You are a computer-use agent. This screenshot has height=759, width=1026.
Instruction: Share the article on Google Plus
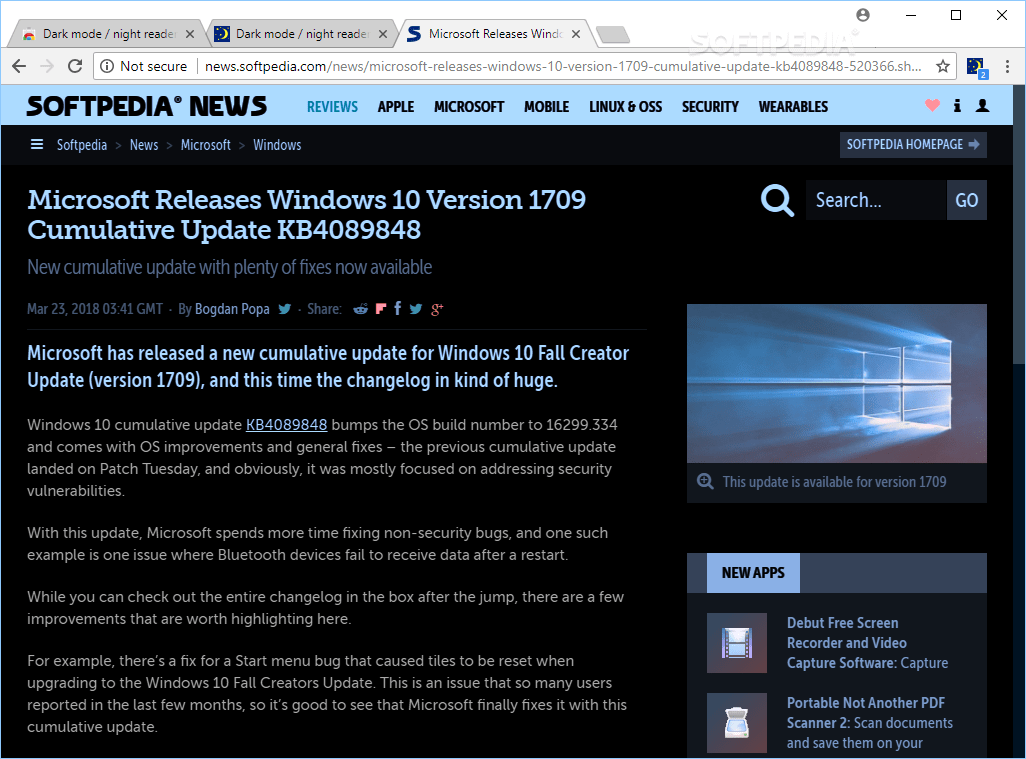click(437, 309)
